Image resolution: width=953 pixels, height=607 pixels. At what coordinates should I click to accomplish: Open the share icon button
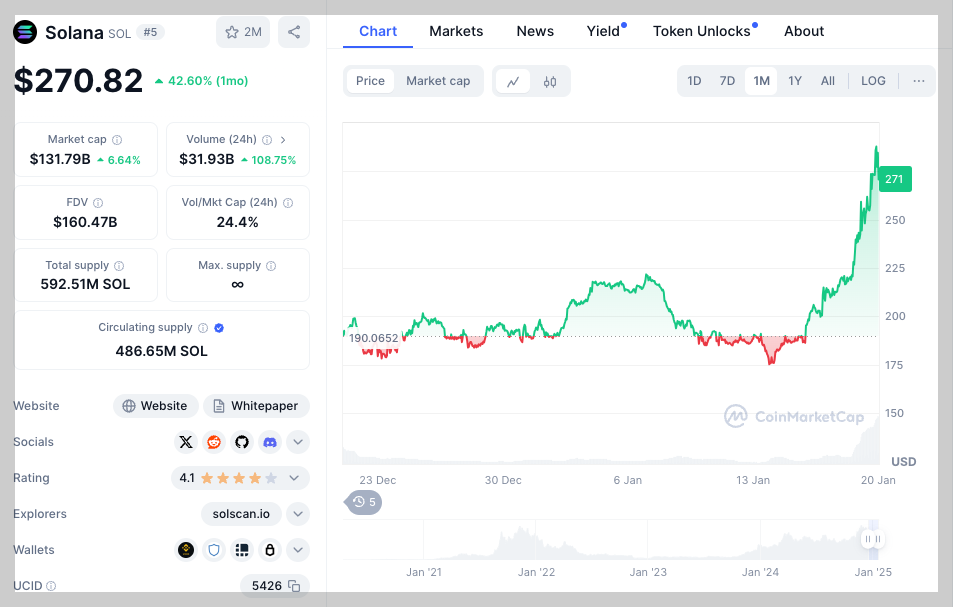[x=294, y=32]
